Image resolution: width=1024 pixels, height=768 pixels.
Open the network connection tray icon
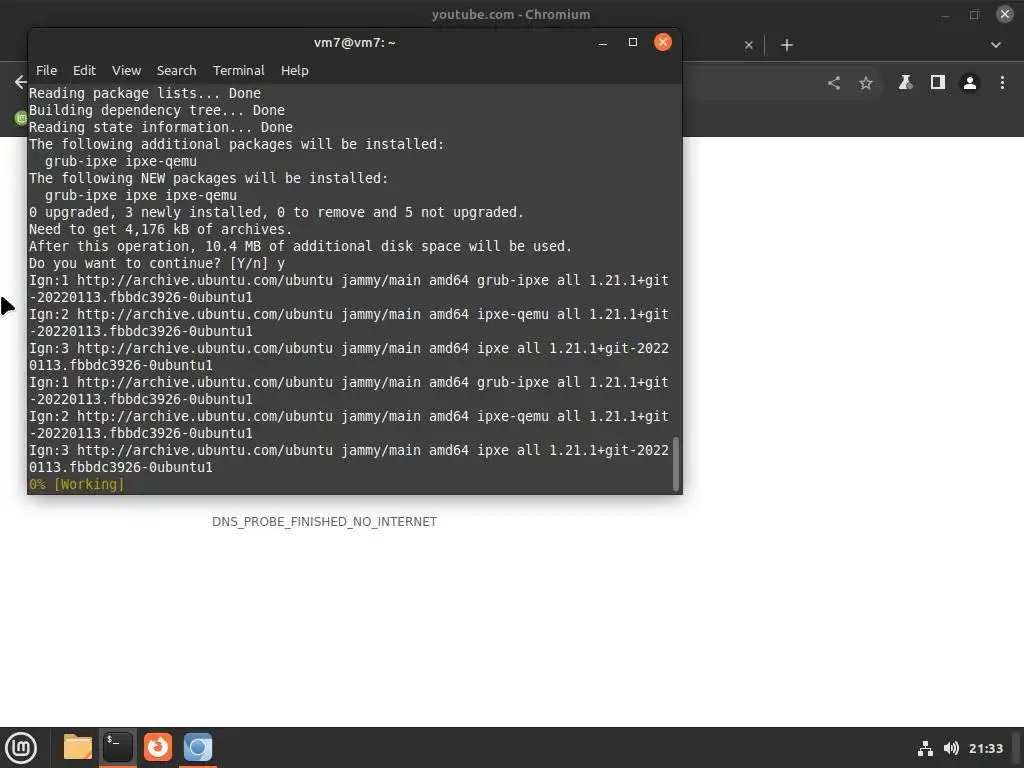(x=925, y=748)
